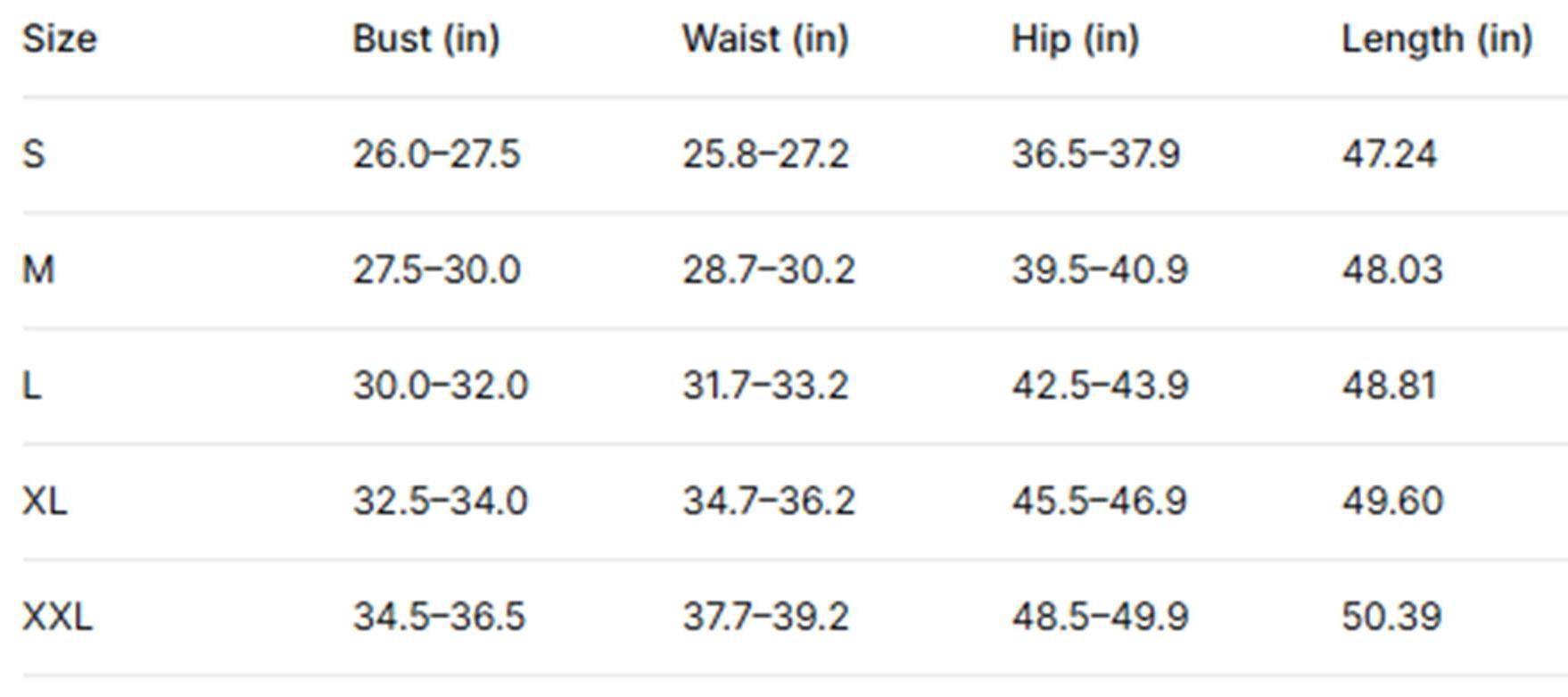Click the Length (in) column header
The width and height of the screenshot is (1568, 697).
pos(1437,39)
